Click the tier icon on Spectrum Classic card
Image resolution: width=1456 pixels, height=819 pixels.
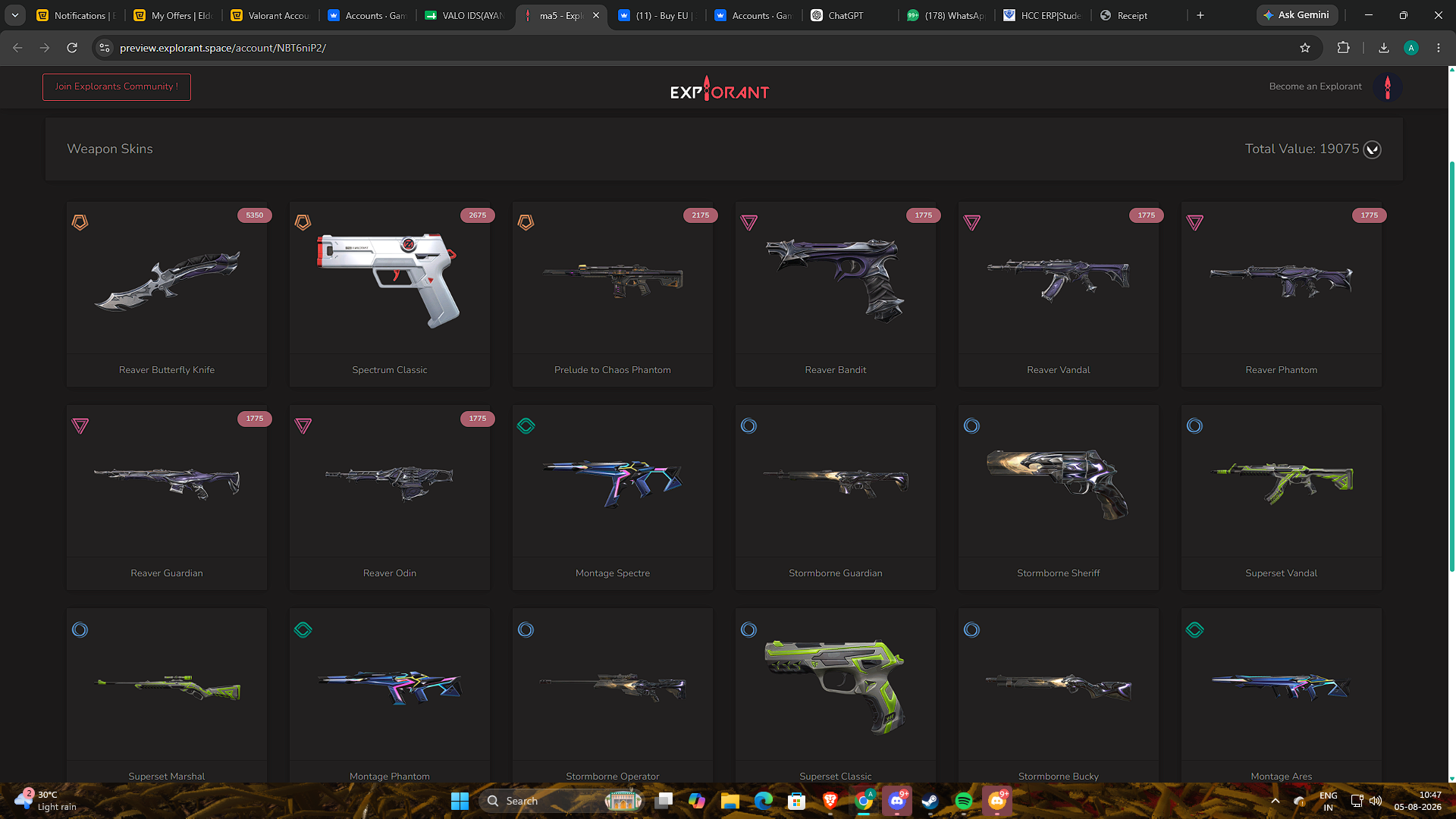click(303, 222)
